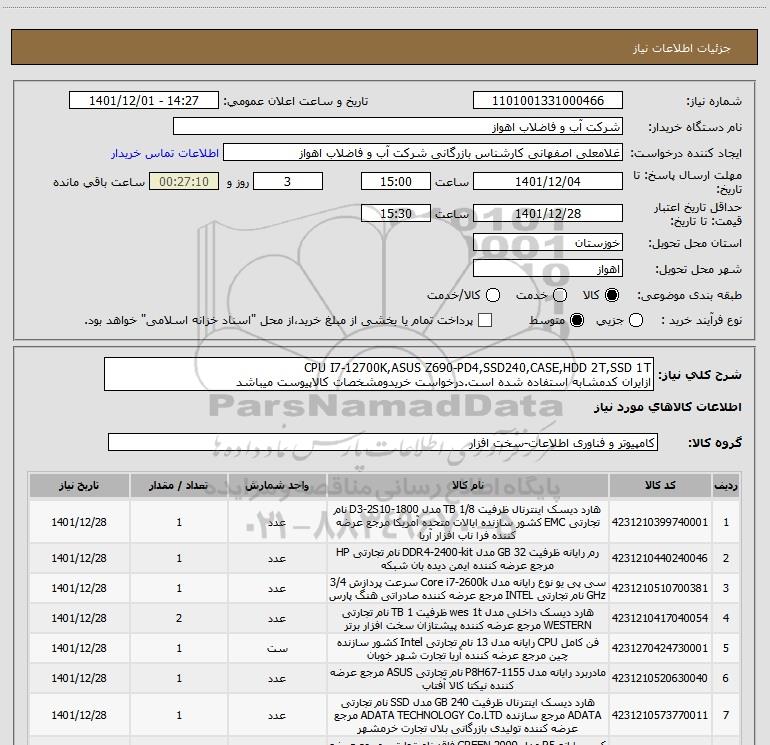Image resolution: width=770 pixels, height=745 pixels.
Task: Select the خدمت radio button
Action: [560, 295]
